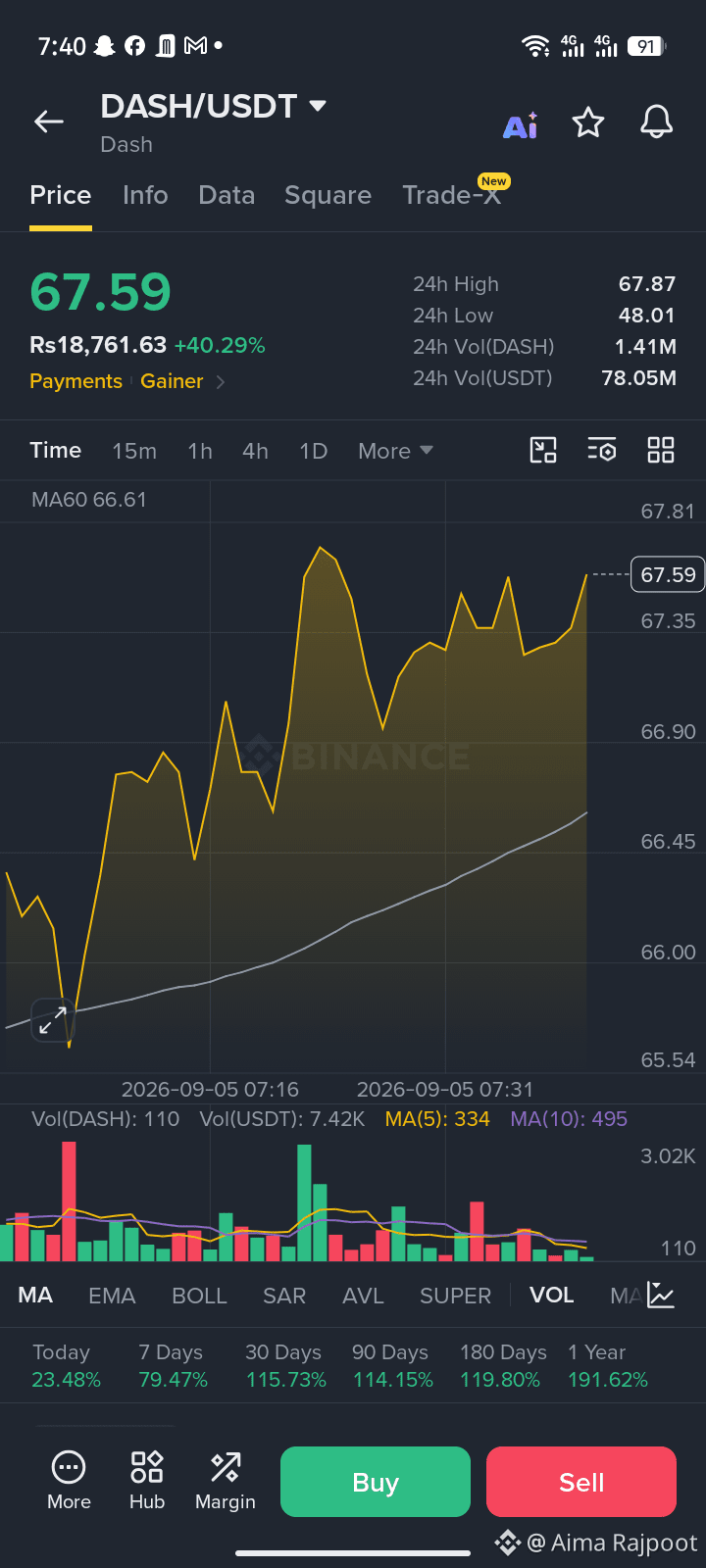Open the chart indicator settings icon
Viewport: 706px width, 1568px height.
[602, 450]
